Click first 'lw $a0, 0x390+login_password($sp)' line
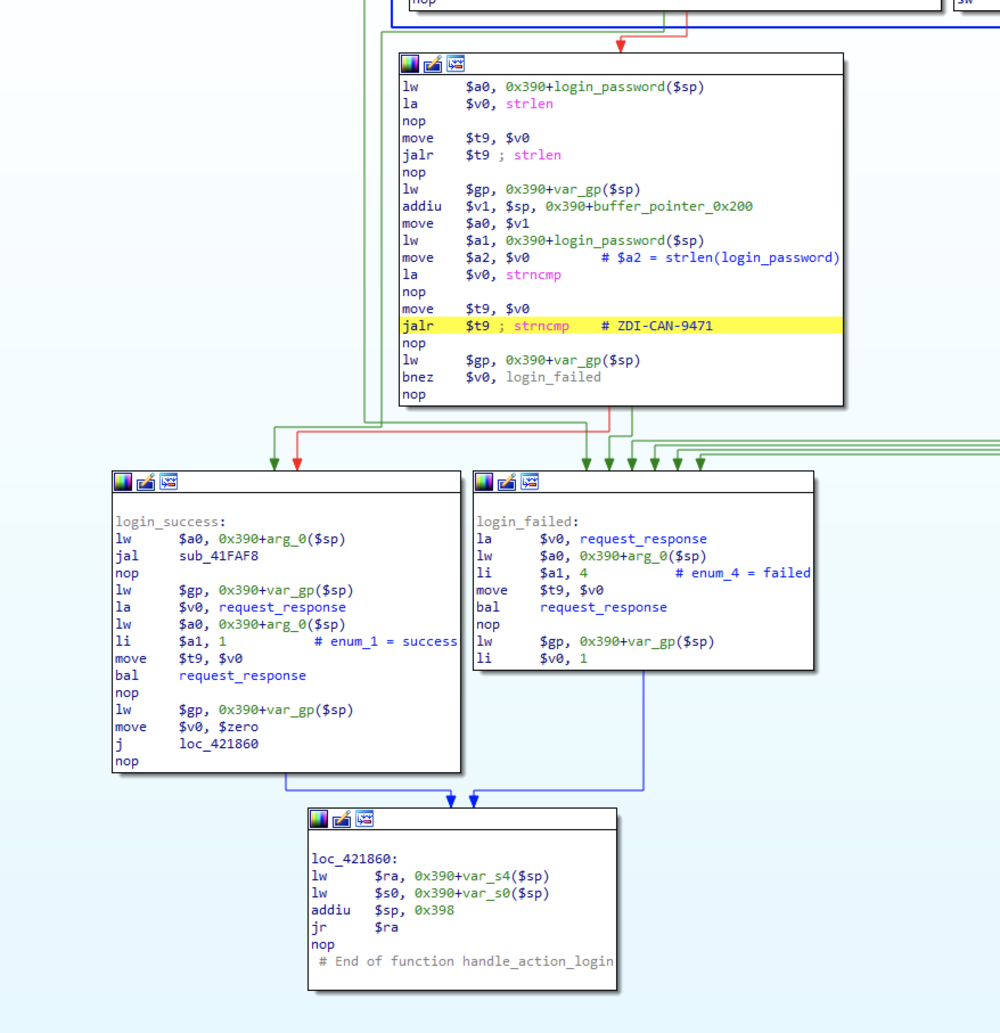The width and height of the screenshot is (1000, 1033). tap(553, 86)
